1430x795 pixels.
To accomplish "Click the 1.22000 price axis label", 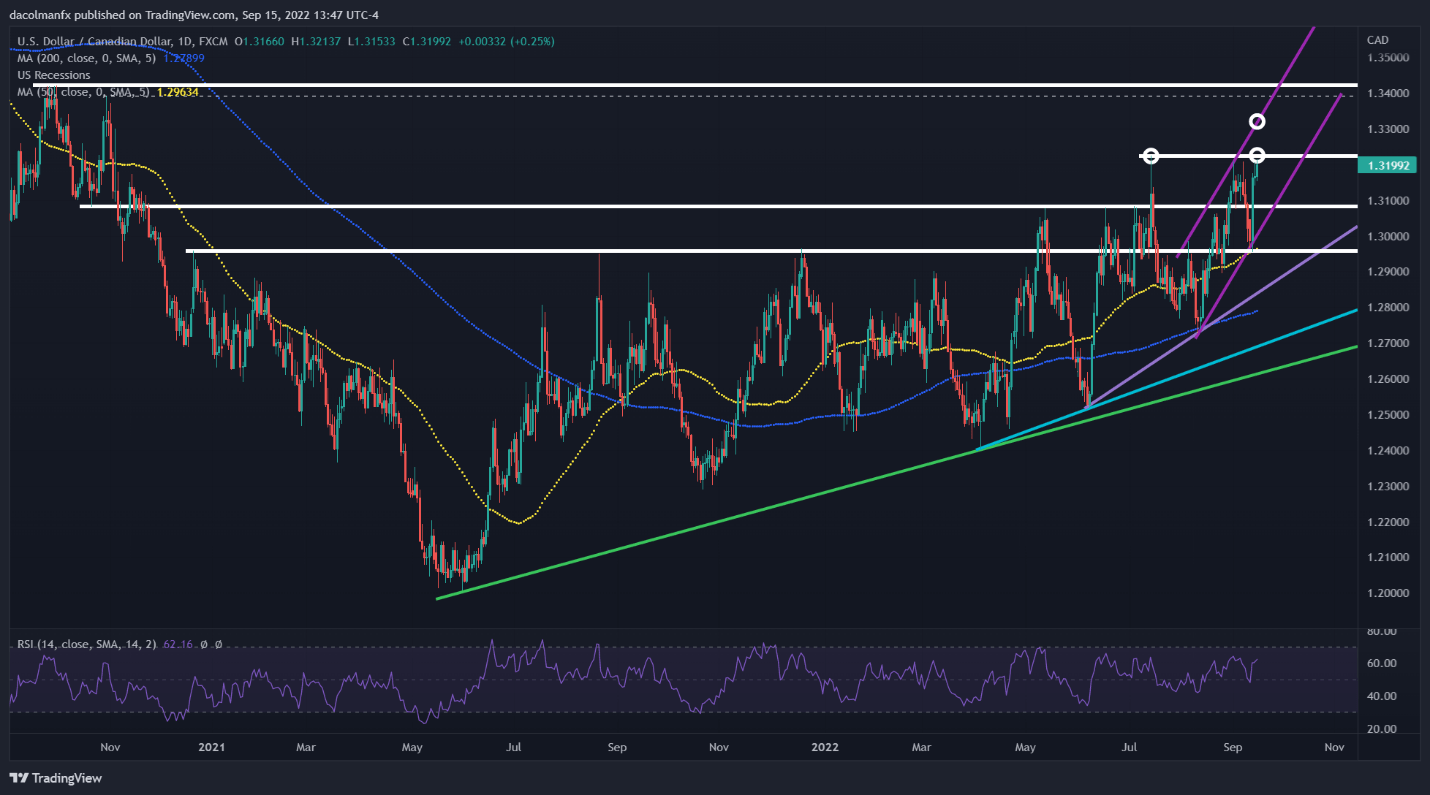I will coord(1389,522).
